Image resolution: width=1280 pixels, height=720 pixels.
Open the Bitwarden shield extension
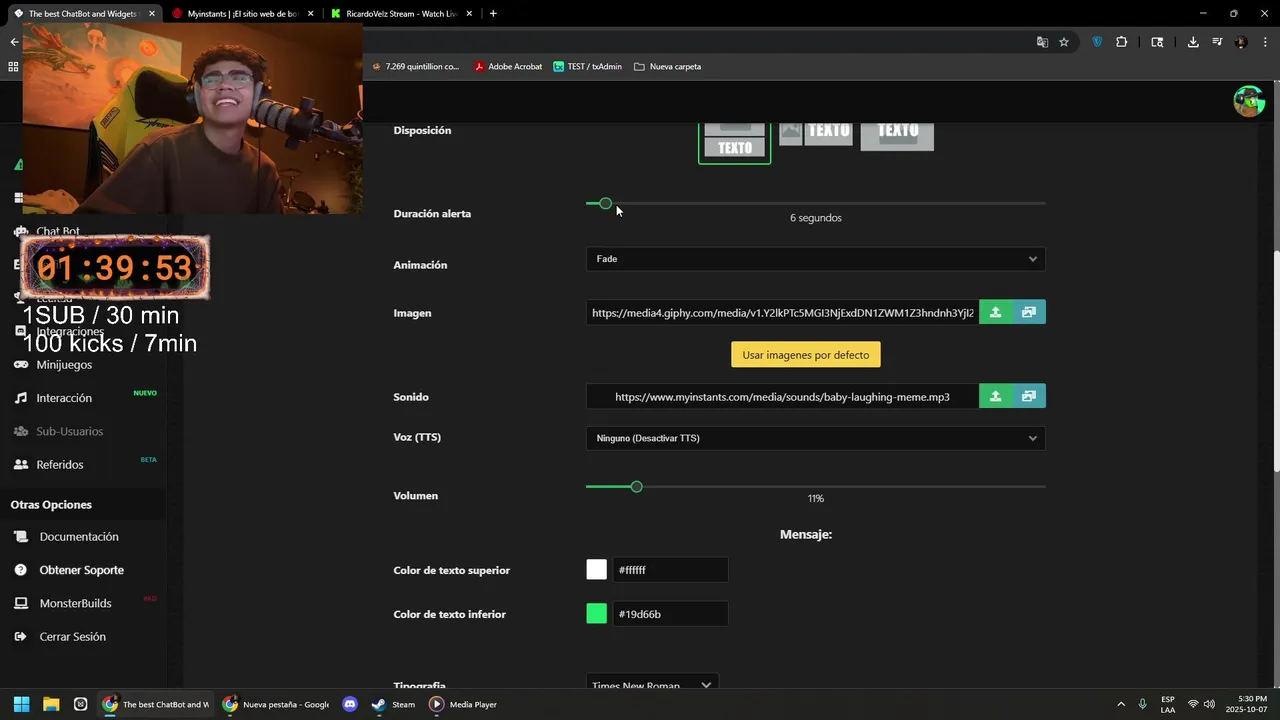click(x=1097, y=42)
